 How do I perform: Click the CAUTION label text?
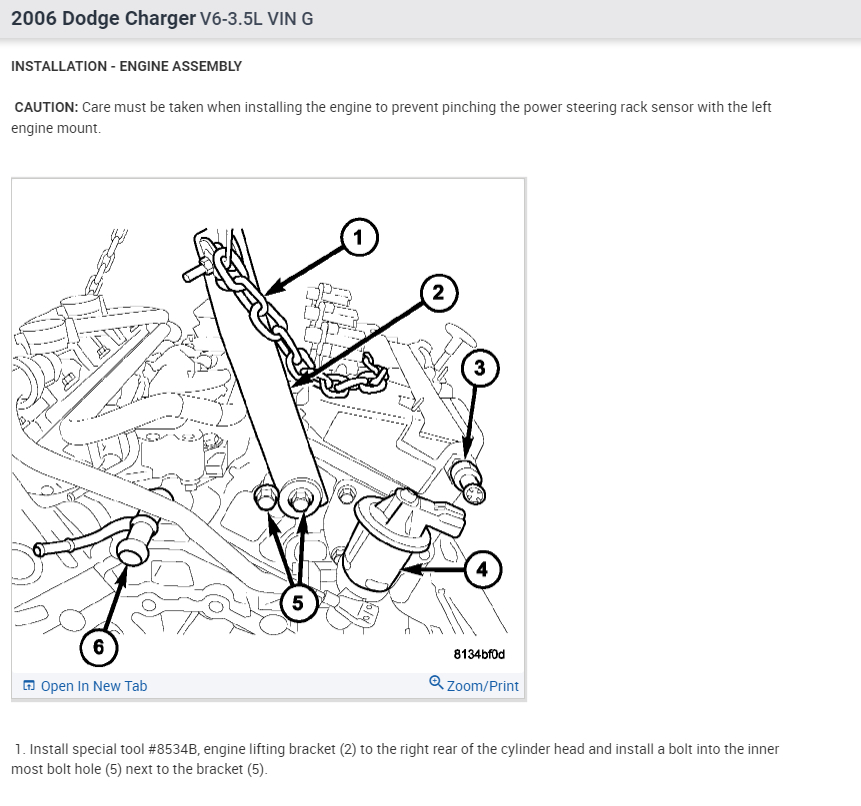[x=47, y=107]
